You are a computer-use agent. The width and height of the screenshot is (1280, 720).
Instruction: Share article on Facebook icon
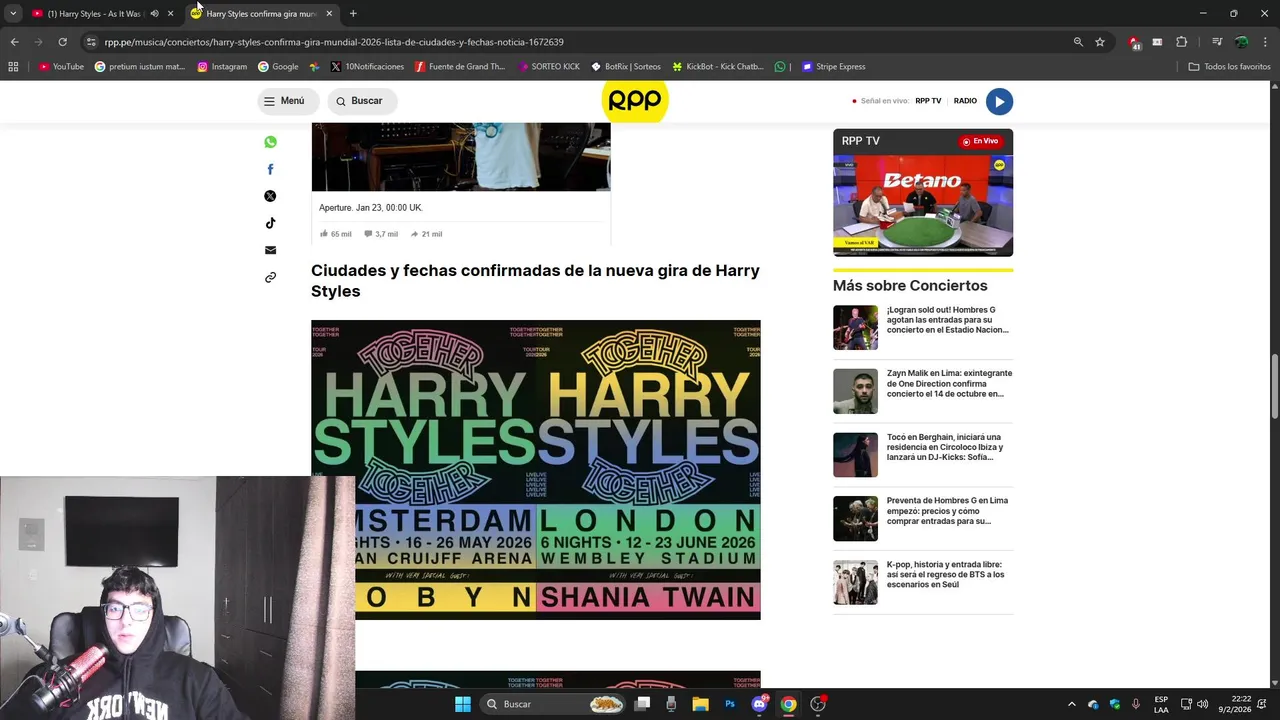pyautogui.click(x=270, y=169)
